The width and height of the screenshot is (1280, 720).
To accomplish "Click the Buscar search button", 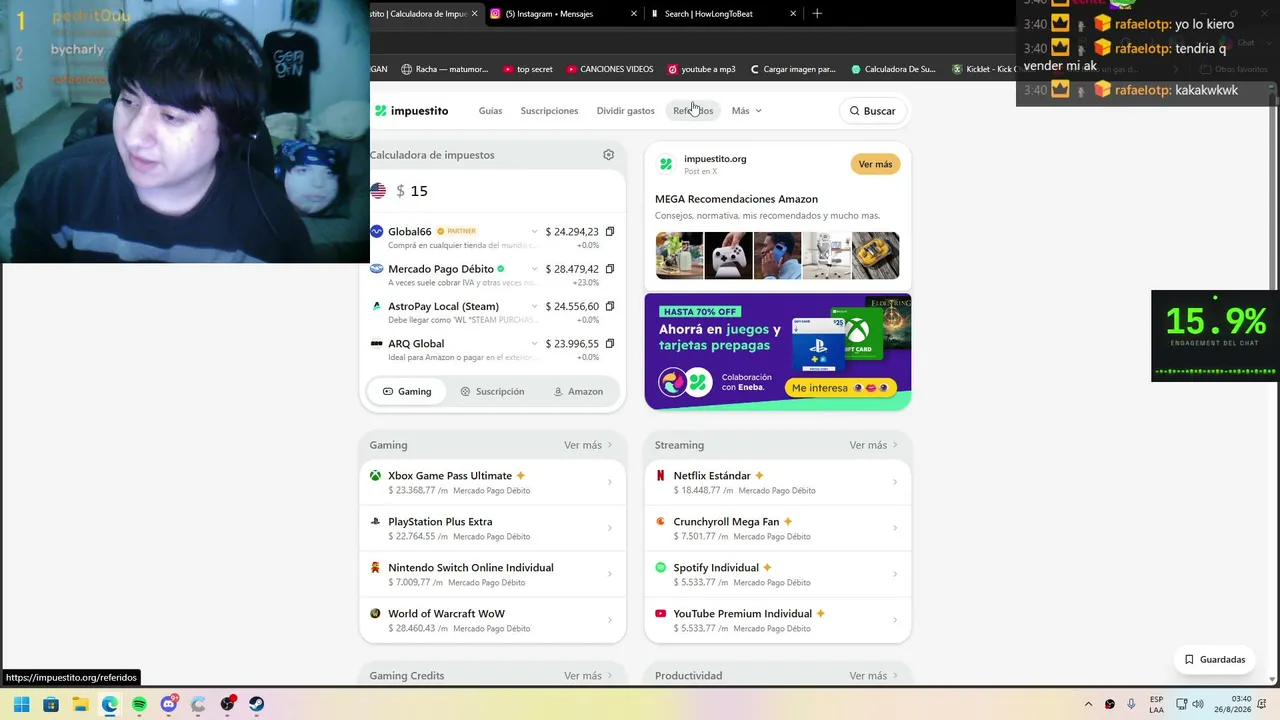I will 873,111.
